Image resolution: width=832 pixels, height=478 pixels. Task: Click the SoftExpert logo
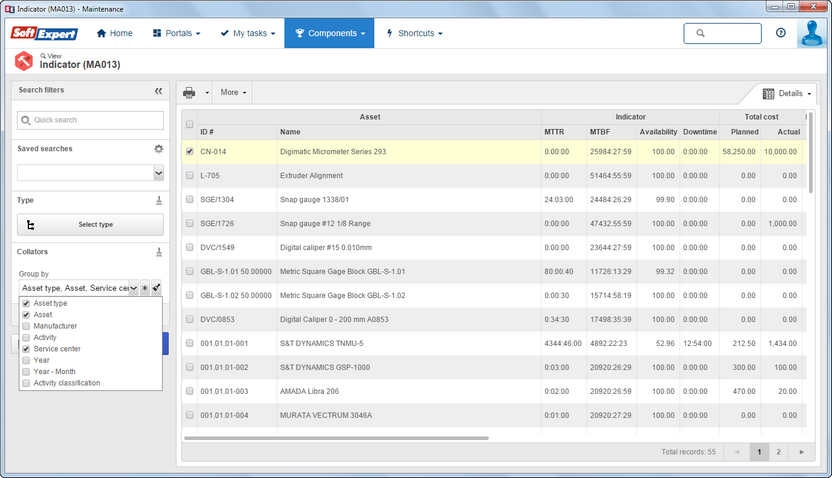pos(45,33)
